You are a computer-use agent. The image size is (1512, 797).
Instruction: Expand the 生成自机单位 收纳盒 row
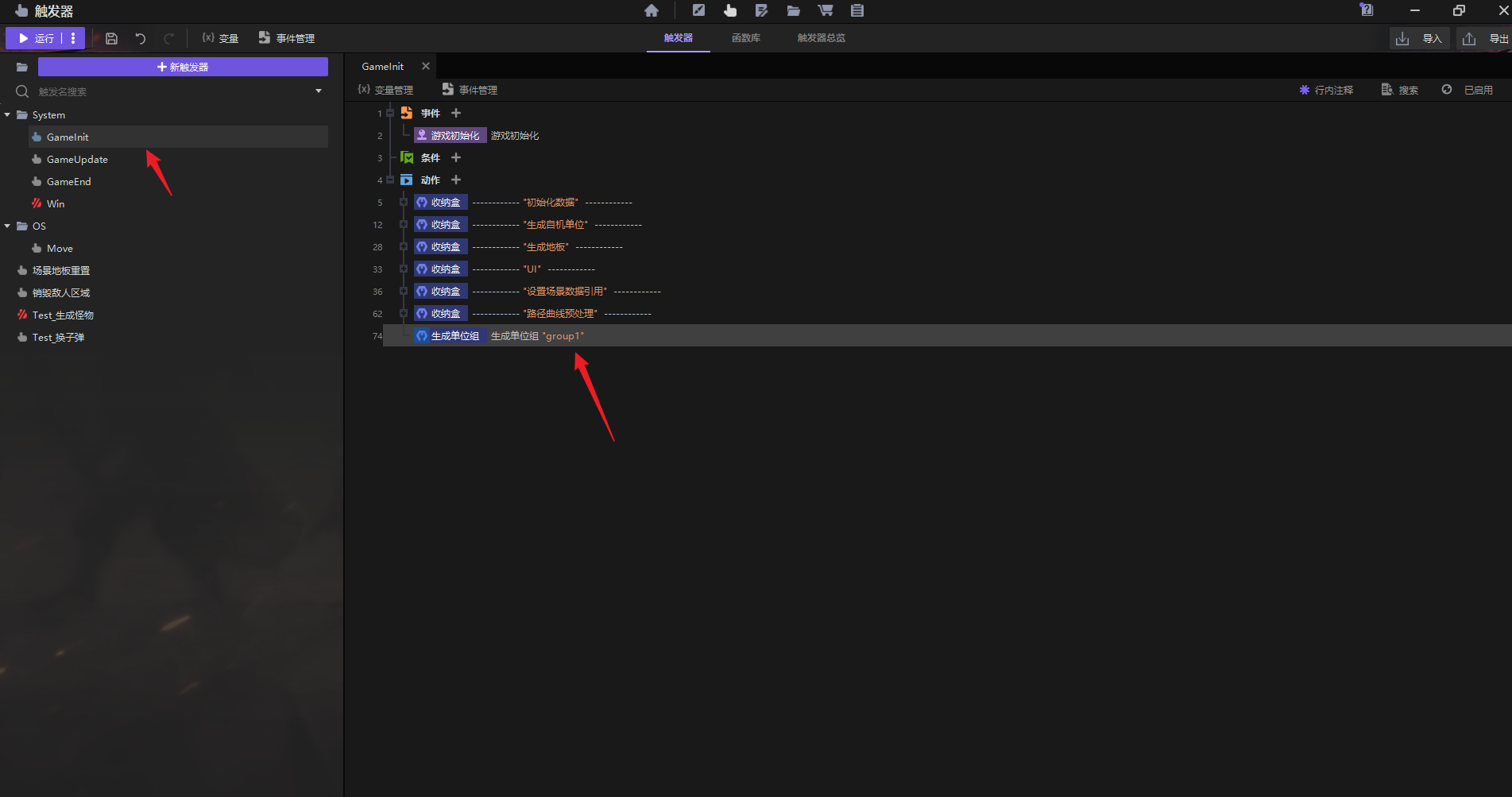click(x=404, y=224)
